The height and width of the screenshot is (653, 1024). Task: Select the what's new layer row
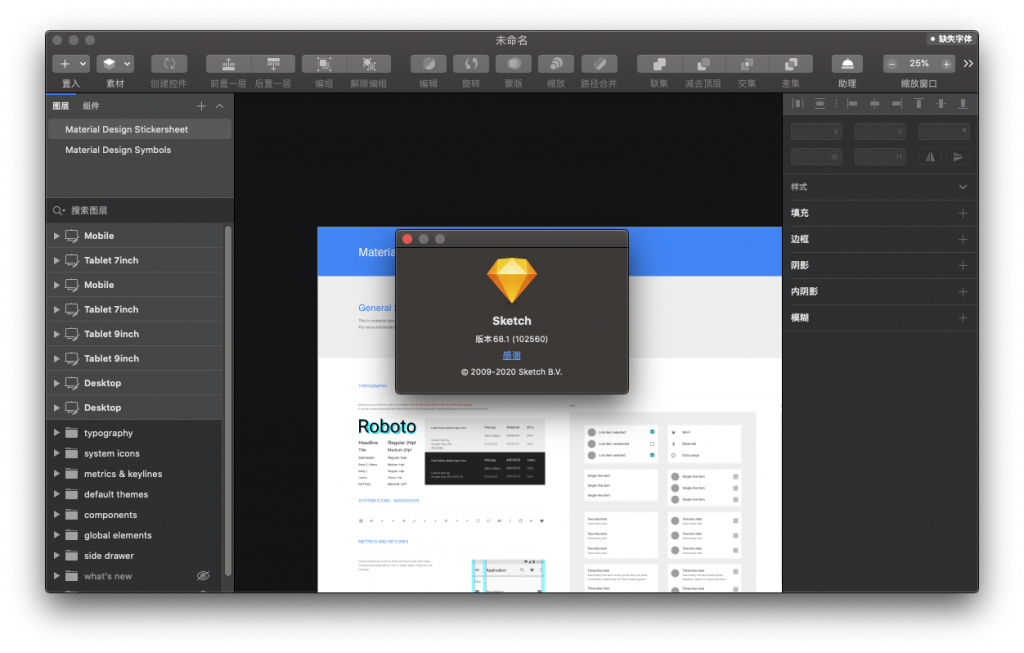click(135, 576)
